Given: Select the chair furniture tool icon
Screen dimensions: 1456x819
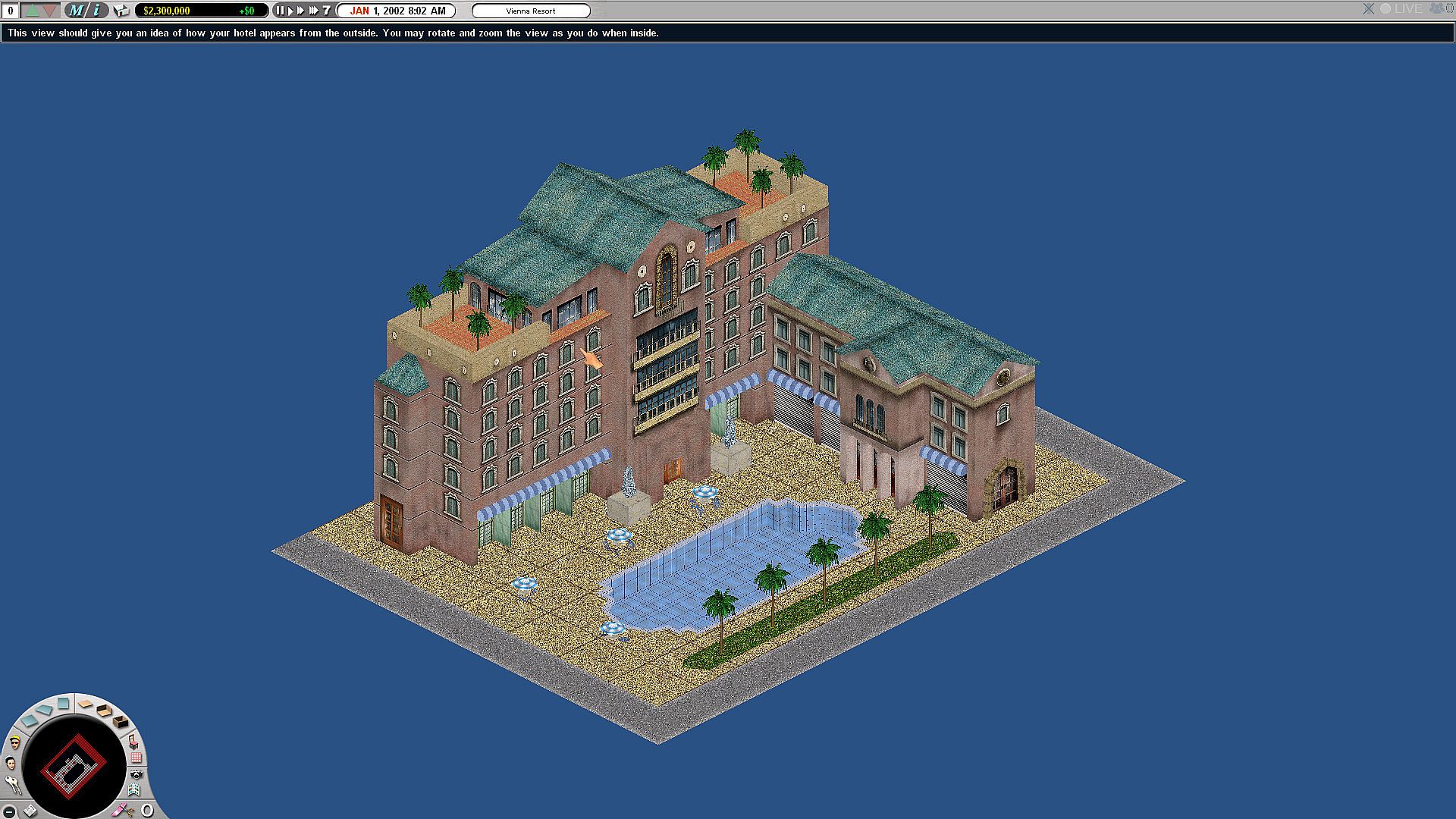Looking at the screenshot, I should pos(133,742).
